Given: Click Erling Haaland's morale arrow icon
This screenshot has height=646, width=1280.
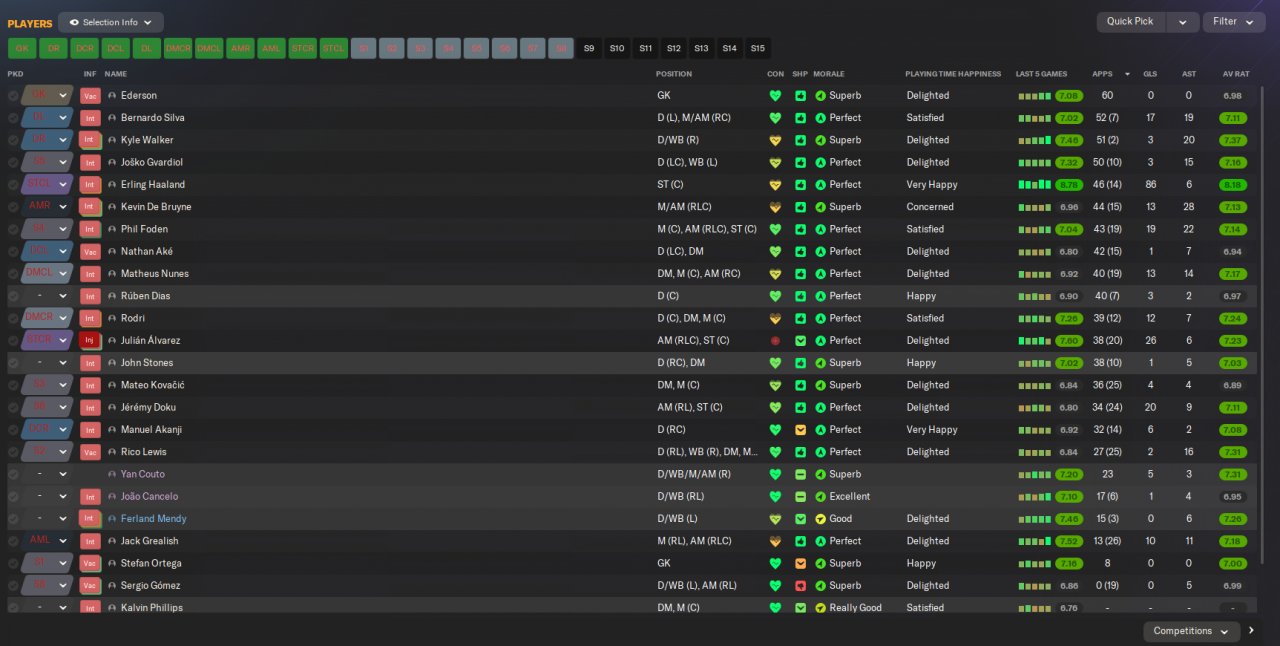Looking at the screenshot, I should (x=820, y=185).
